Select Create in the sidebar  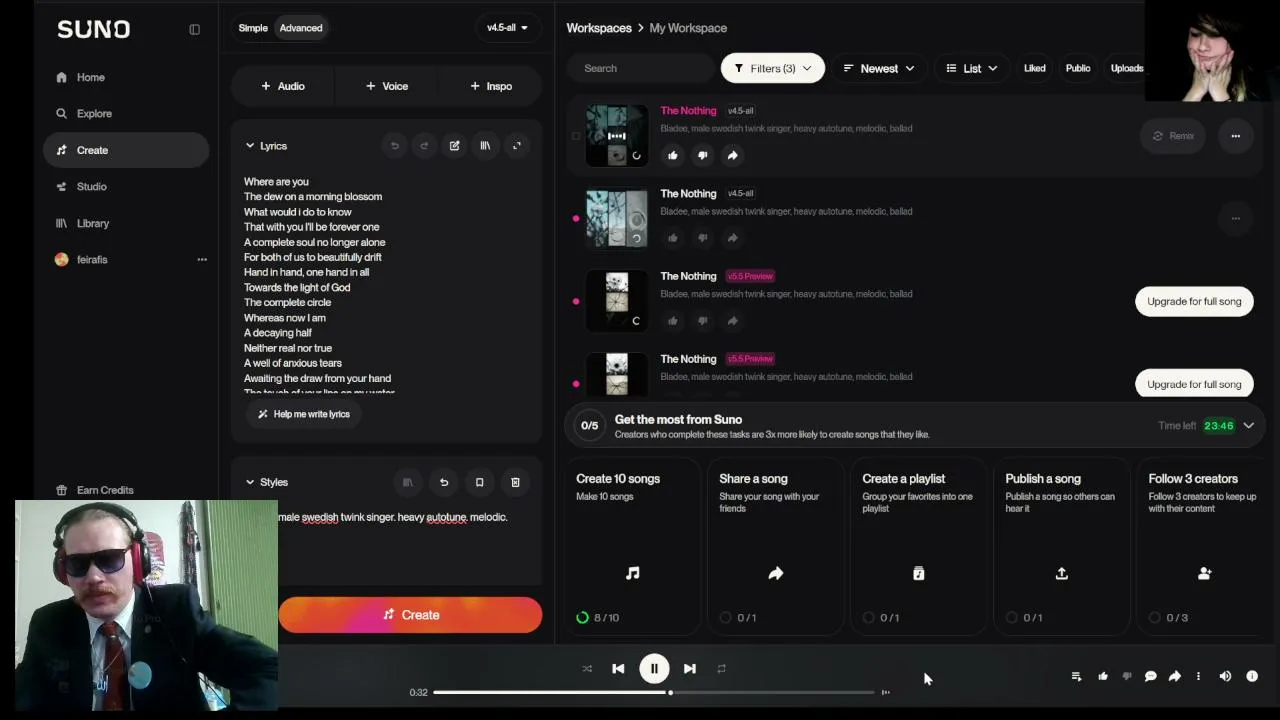pos(126,150)
